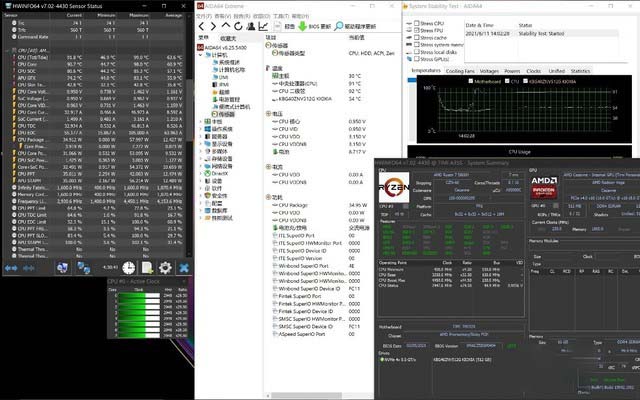Open the AIDA64 Tools (T) menu
The width and height of the screenshot is (640, 400).
[x=281, y=16]
